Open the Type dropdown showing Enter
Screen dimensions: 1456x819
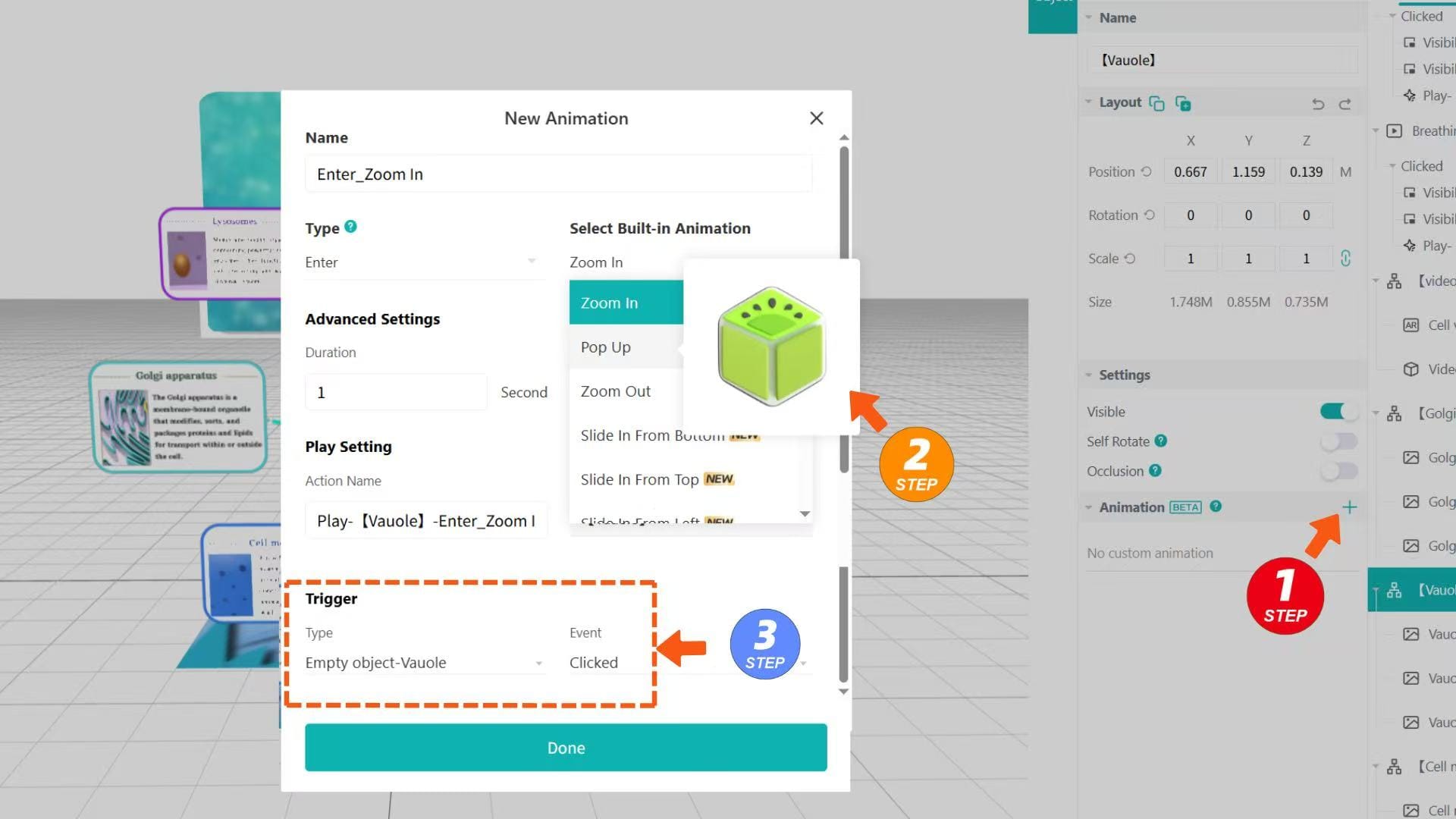click(x=423, y=262)
